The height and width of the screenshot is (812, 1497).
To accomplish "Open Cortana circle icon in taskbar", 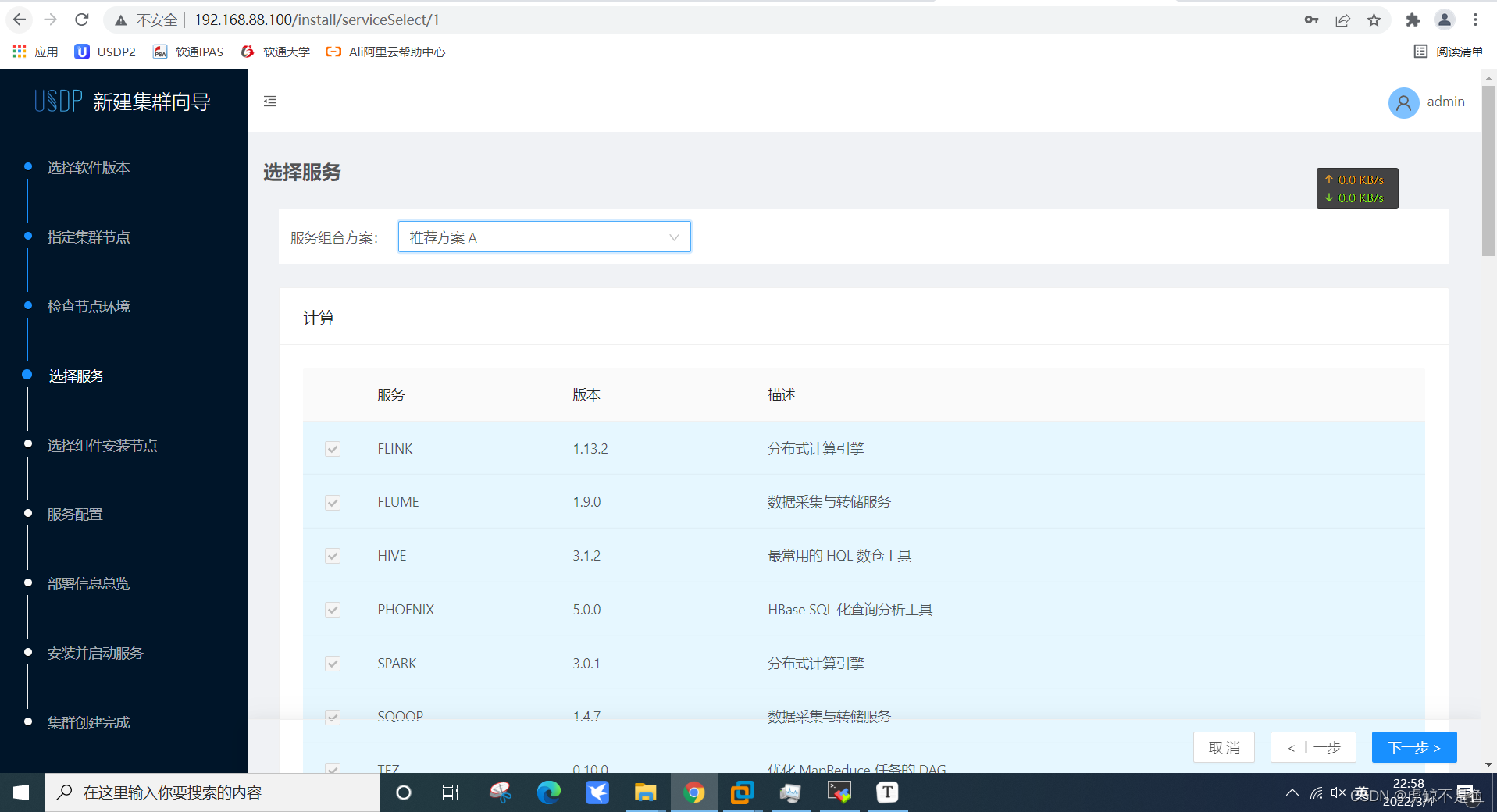I will point(404,792).
